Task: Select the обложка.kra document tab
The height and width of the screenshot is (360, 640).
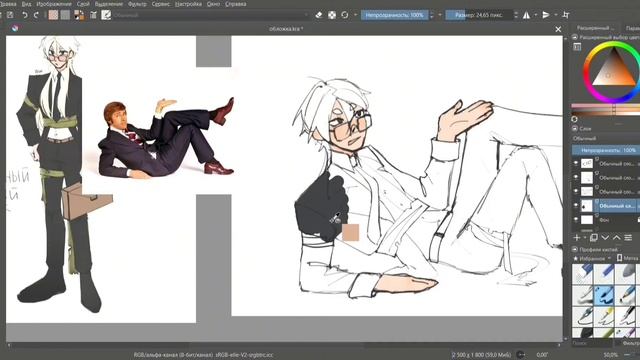Action: [x=286, y=29]
